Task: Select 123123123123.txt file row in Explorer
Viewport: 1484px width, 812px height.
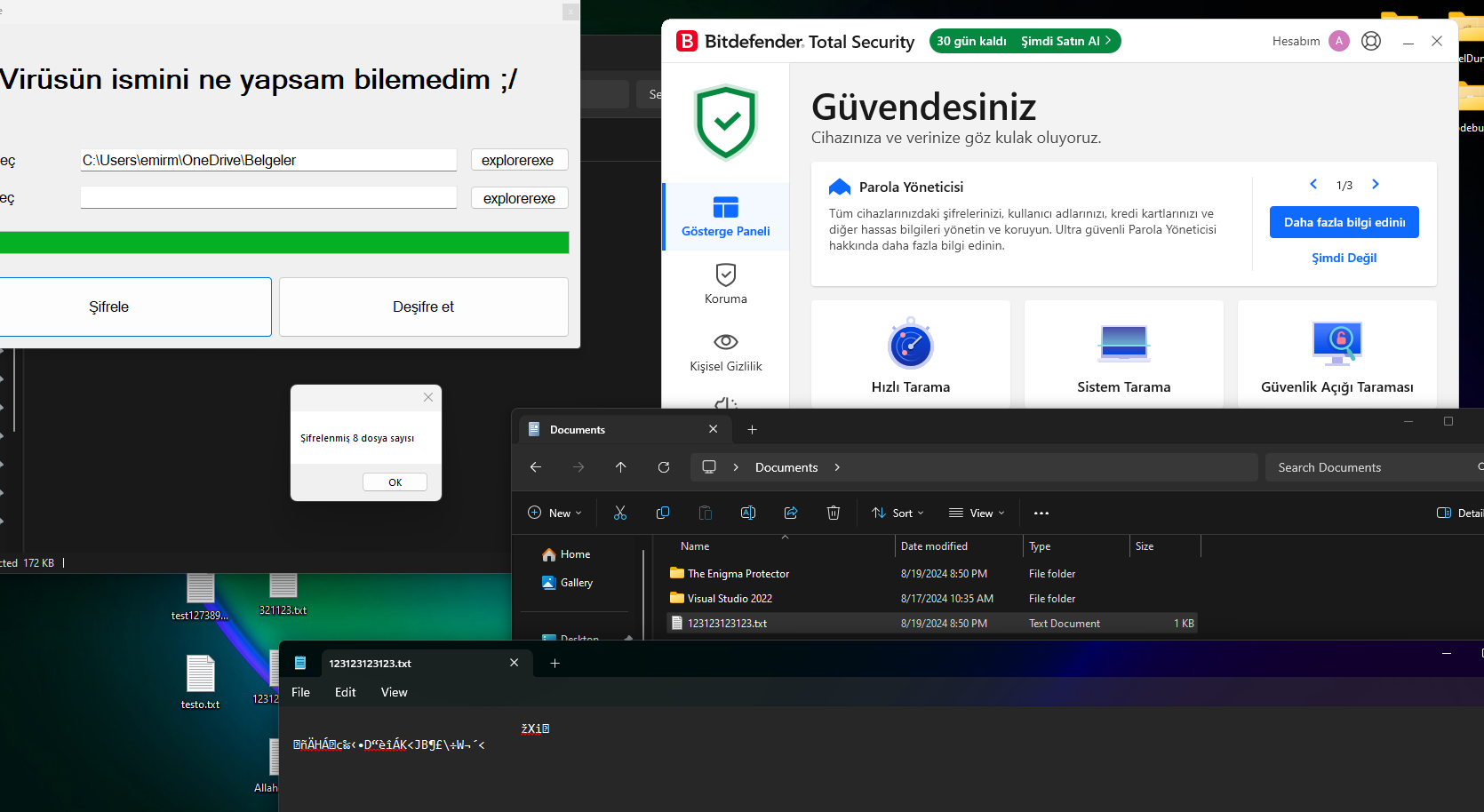Action: (x=931, y=624)
